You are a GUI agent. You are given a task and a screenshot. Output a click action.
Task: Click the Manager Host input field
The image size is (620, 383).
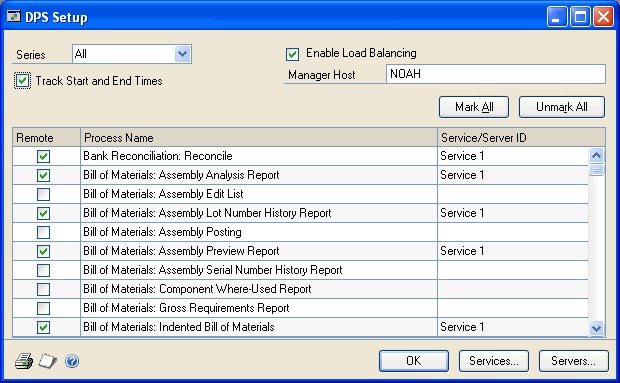pyautogui.click(x=495, y=74)
